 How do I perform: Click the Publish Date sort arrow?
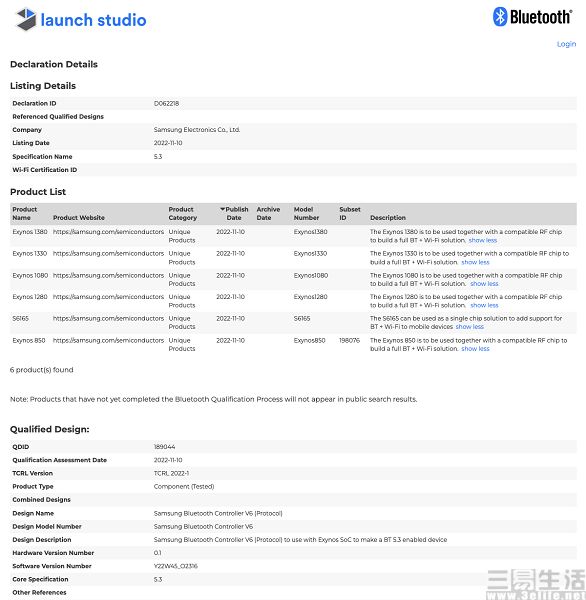click(222, 209)
